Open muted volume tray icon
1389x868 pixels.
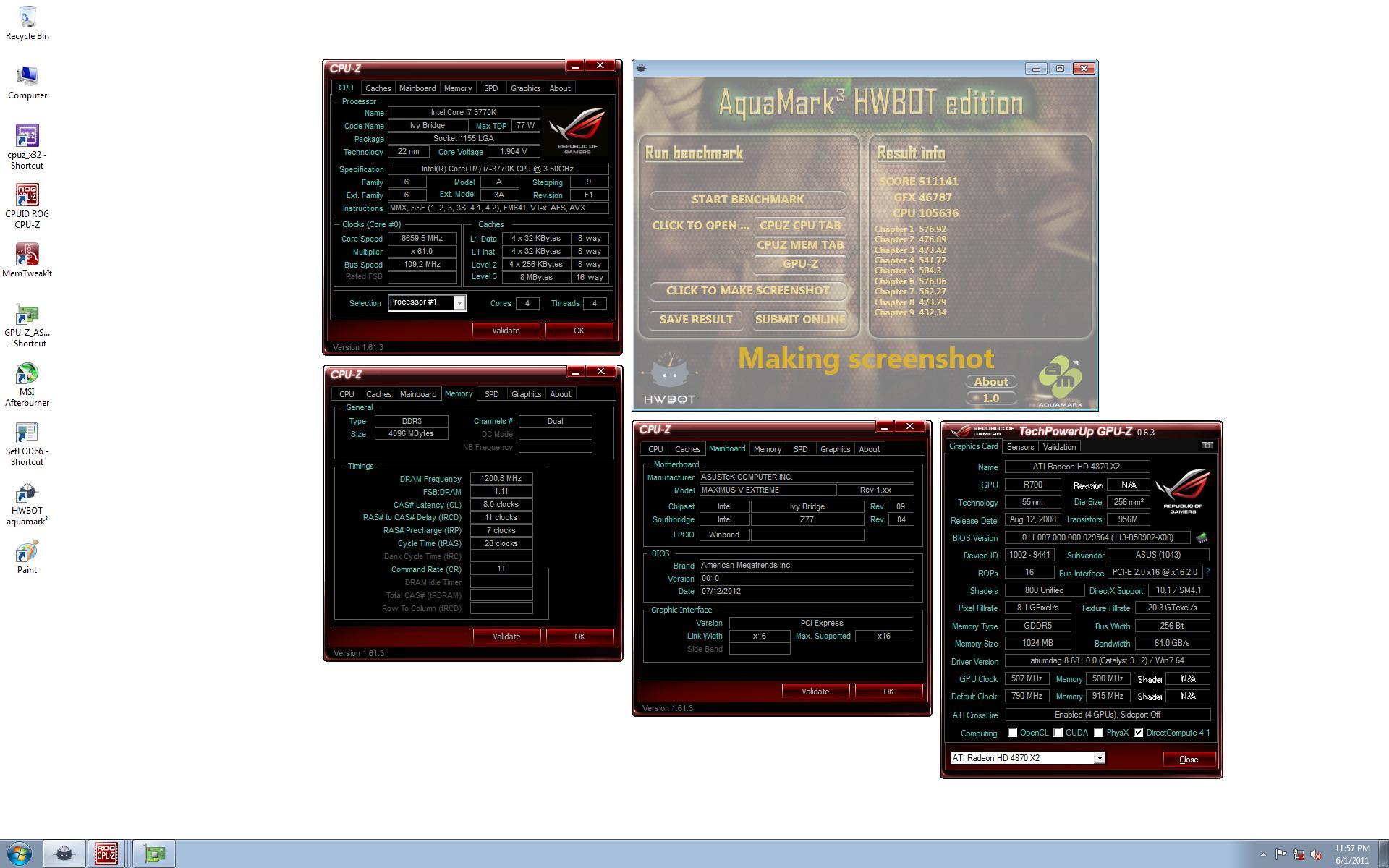pos(1317,854)
